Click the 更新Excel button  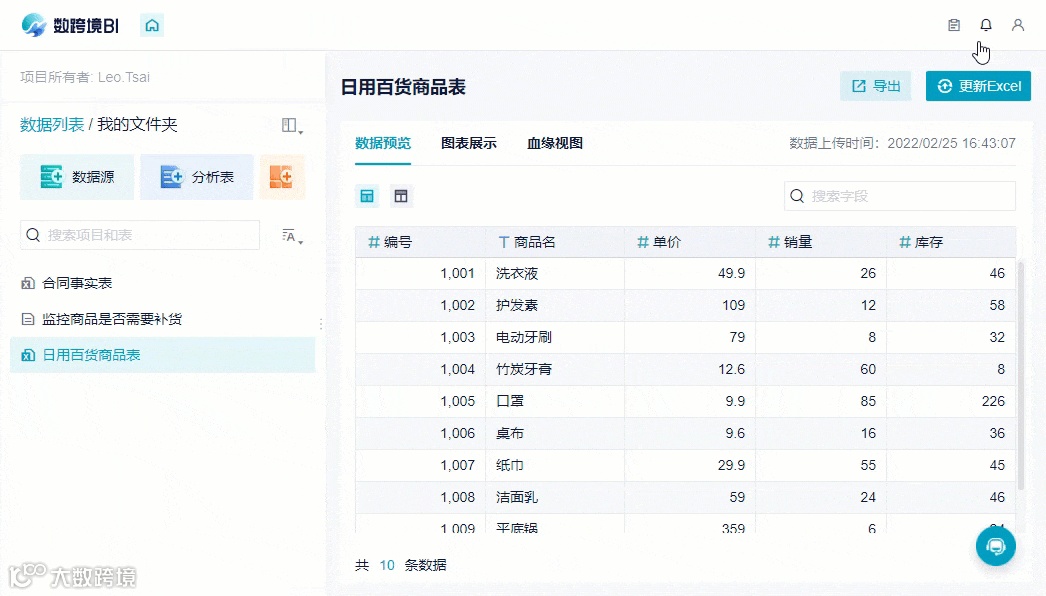(x=978, y=87)
